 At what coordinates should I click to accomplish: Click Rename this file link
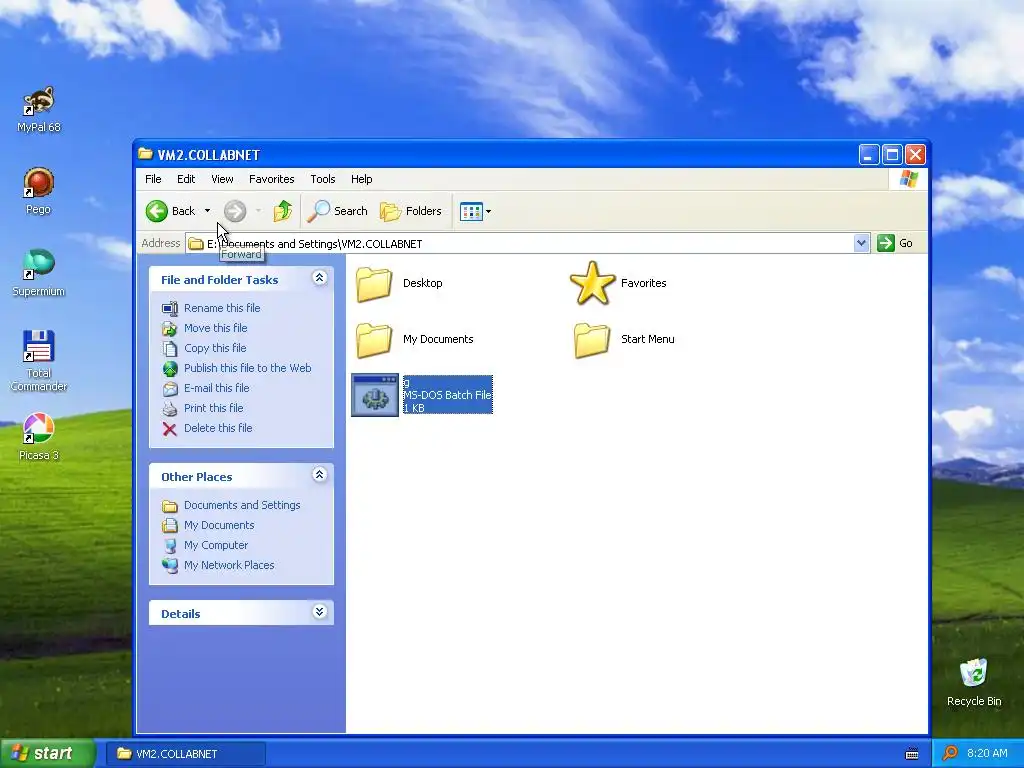tap(222, 308)
